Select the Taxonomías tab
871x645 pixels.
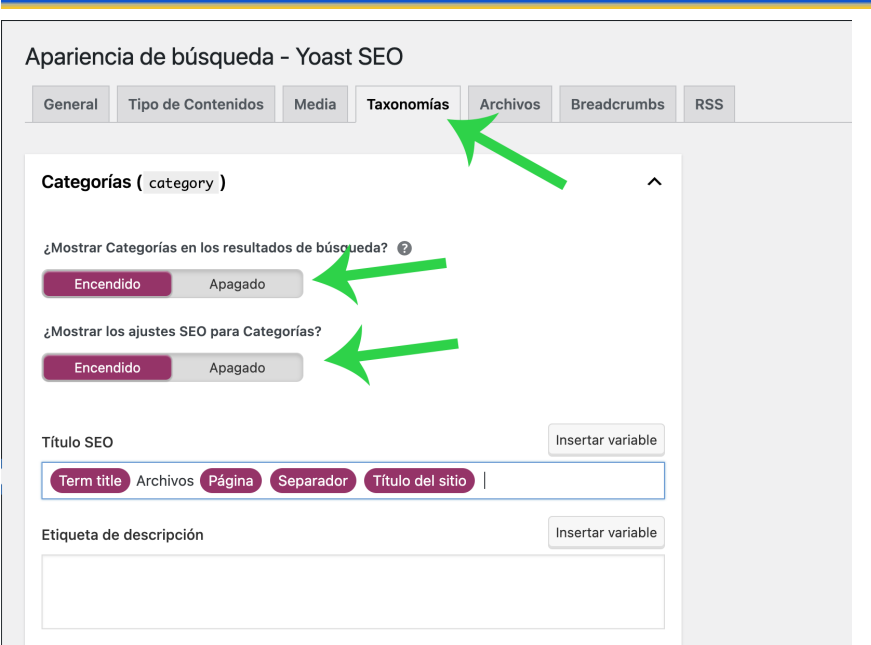408,104
